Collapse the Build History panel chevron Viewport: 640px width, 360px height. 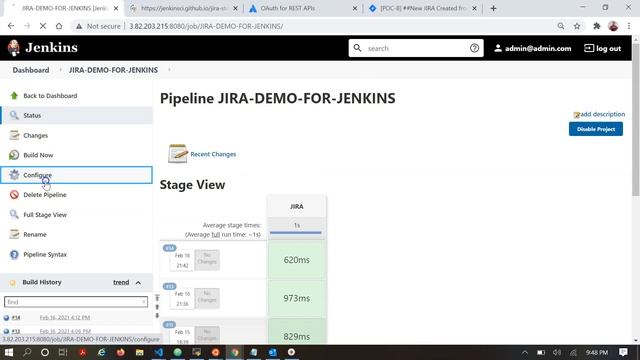point(138,282)
